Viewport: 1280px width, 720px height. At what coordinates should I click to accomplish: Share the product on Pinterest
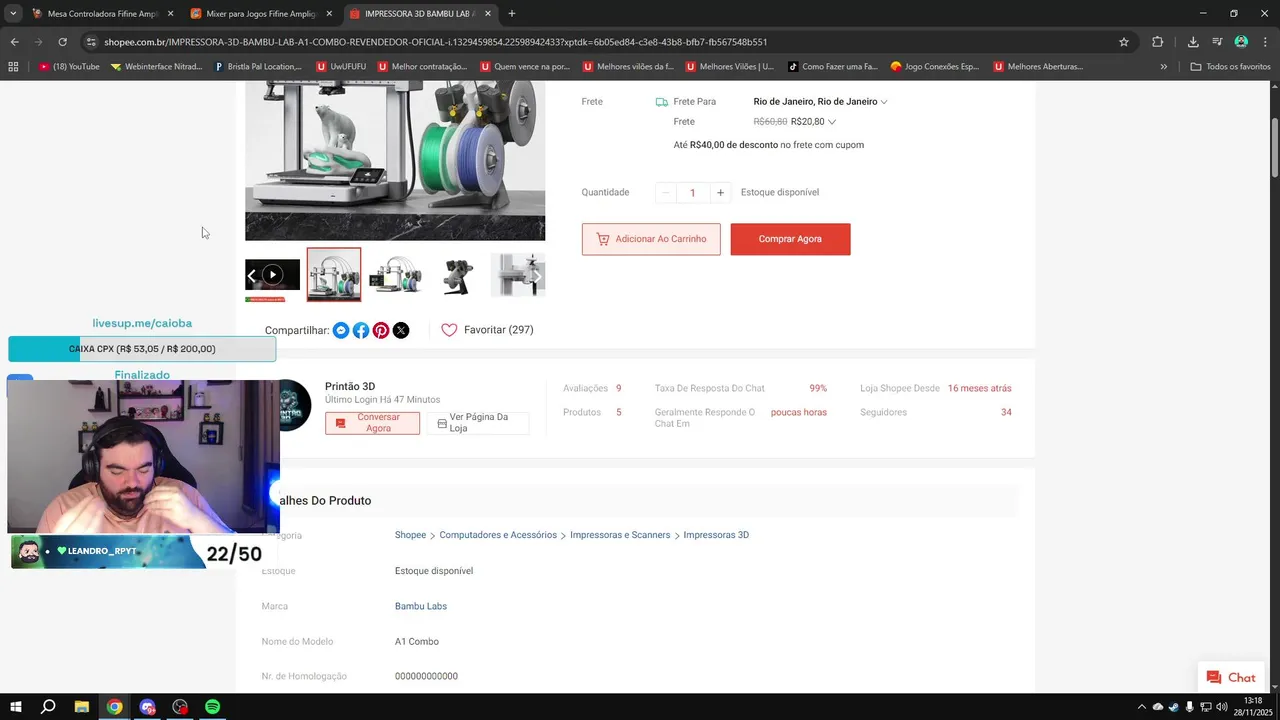point(381,330)
